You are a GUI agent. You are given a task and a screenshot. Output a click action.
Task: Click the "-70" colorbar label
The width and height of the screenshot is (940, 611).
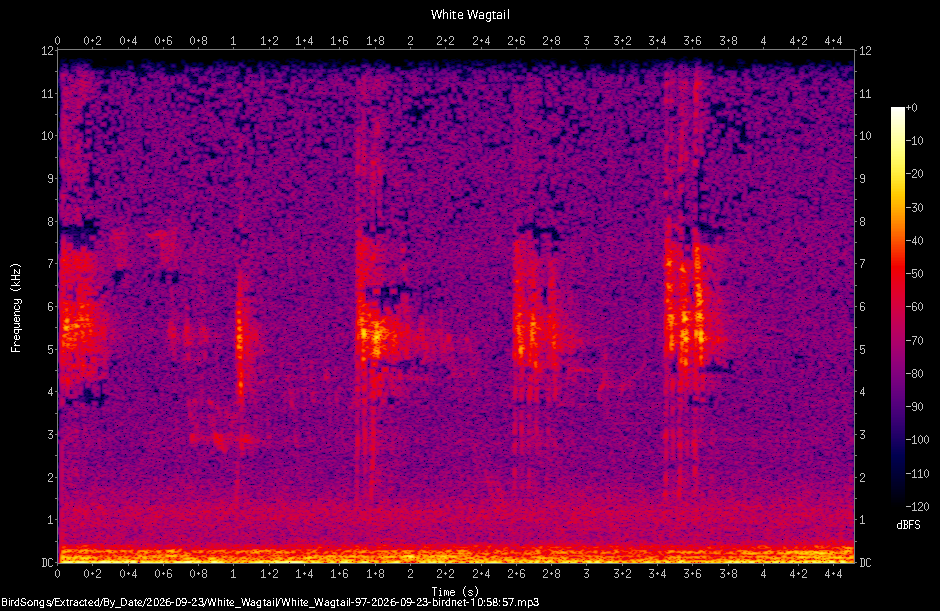click(x=914, y=341)
